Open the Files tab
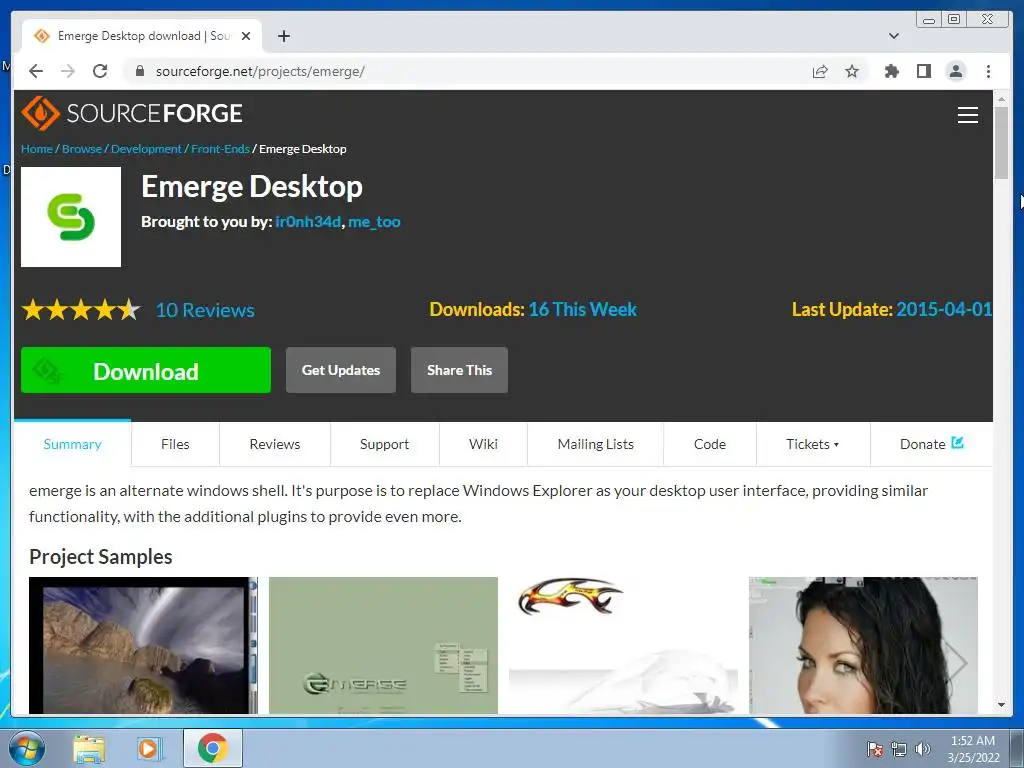The image size is (1024, 768). (175, 444)
